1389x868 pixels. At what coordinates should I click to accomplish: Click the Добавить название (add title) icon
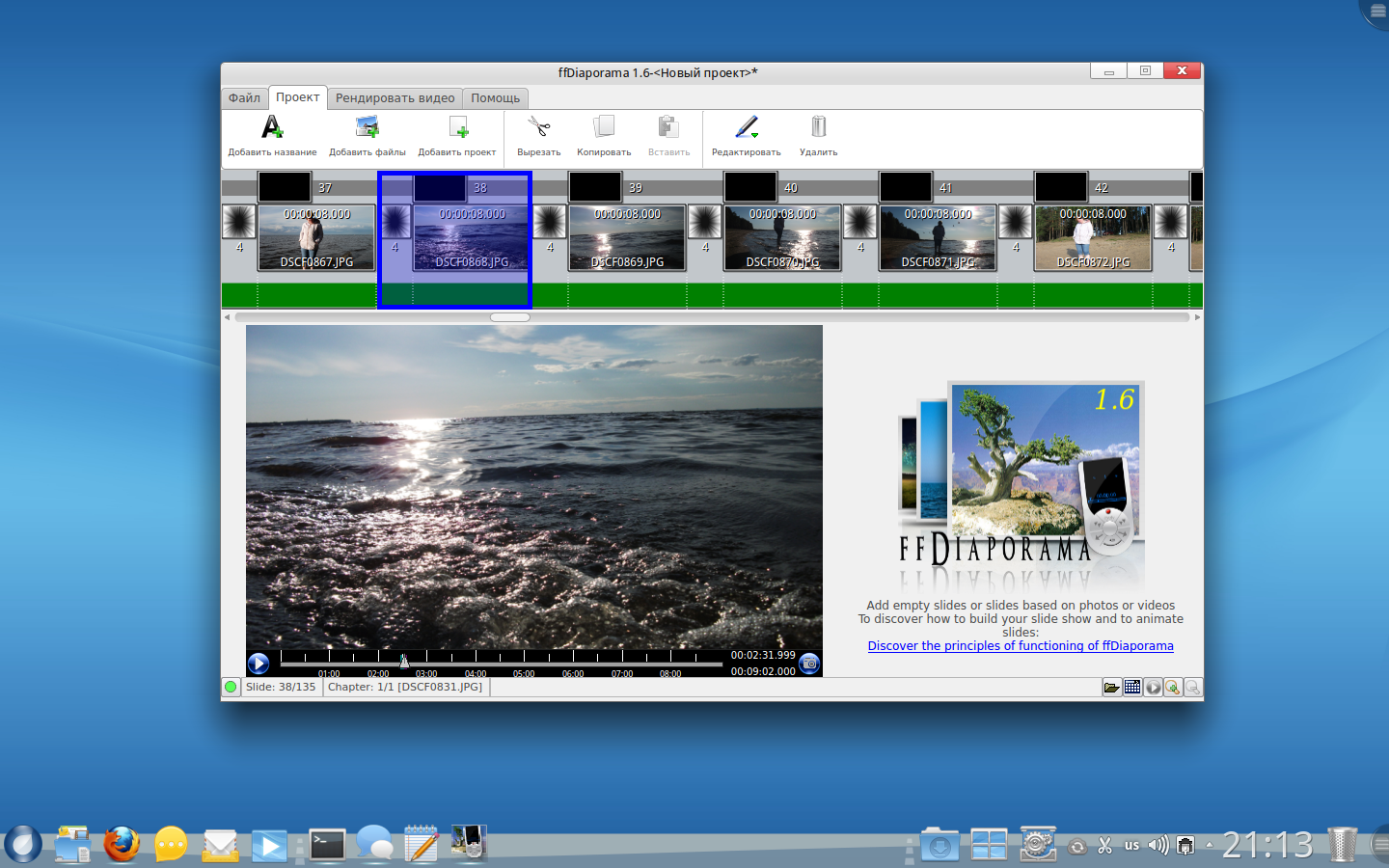272,127
